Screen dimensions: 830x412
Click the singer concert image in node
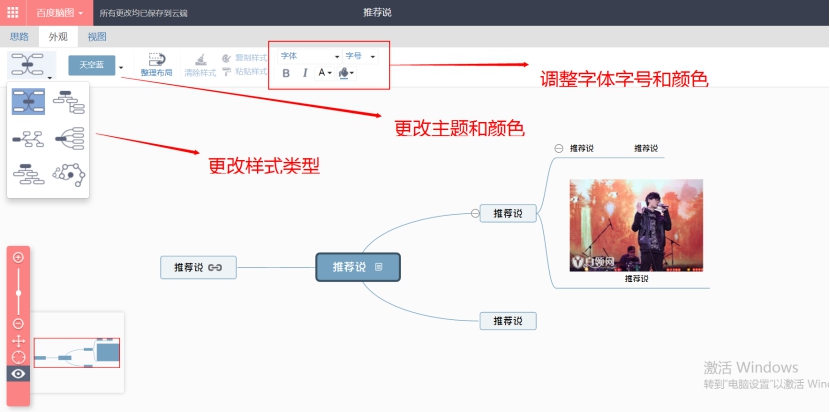[636, 225]
